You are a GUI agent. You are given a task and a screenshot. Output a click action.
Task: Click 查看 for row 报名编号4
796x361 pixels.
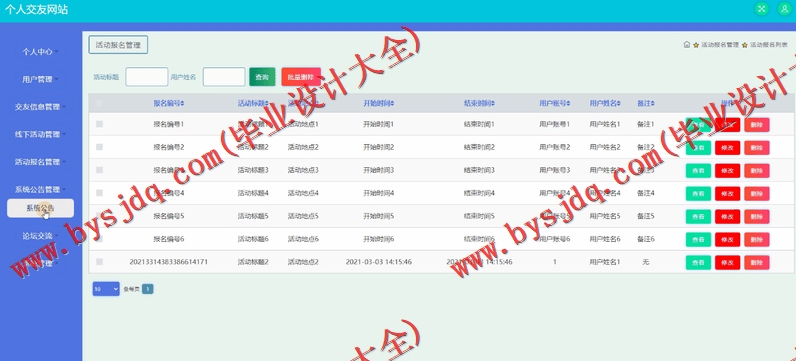[x=699, y=193]
